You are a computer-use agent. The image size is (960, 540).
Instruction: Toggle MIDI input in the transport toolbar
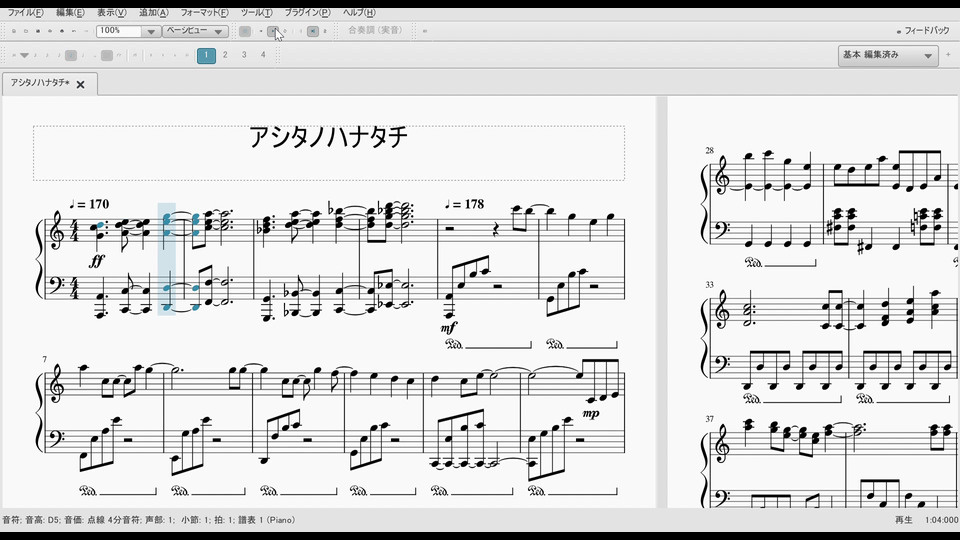[245, 31]
